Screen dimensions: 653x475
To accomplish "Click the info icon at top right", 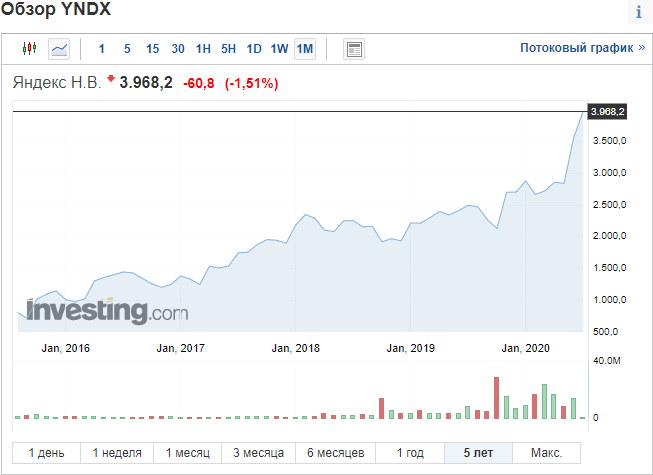I will (x=638, y=12).
